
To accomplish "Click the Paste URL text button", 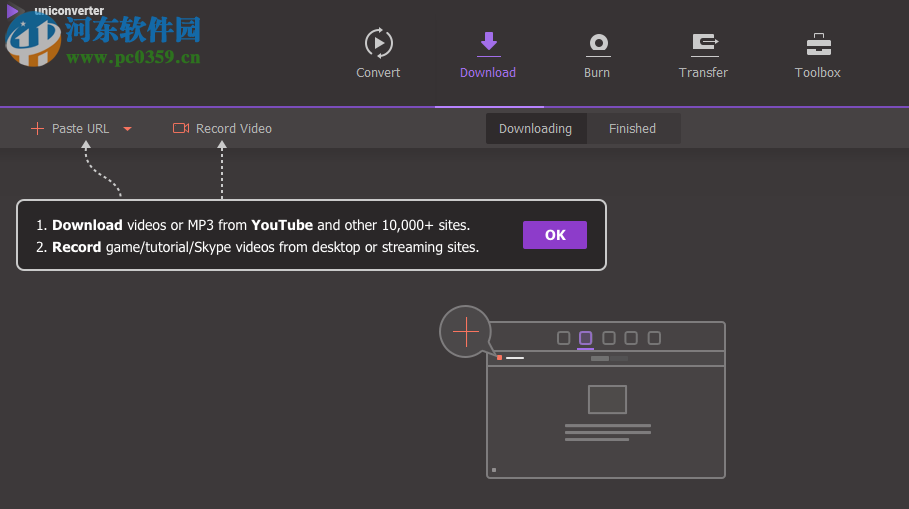I will tap(81, 129).
